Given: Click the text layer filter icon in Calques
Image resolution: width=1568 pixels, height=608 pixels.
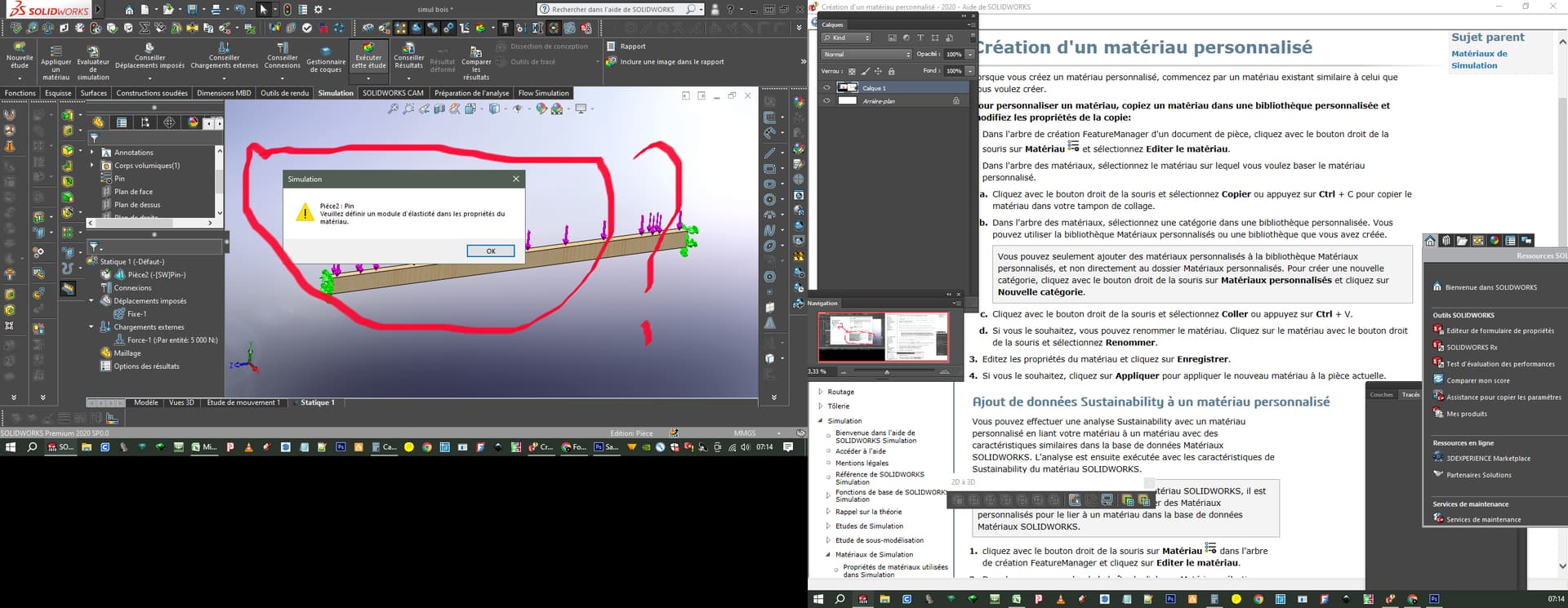Looking at the screenshot, I should click(x=920, y=38).
